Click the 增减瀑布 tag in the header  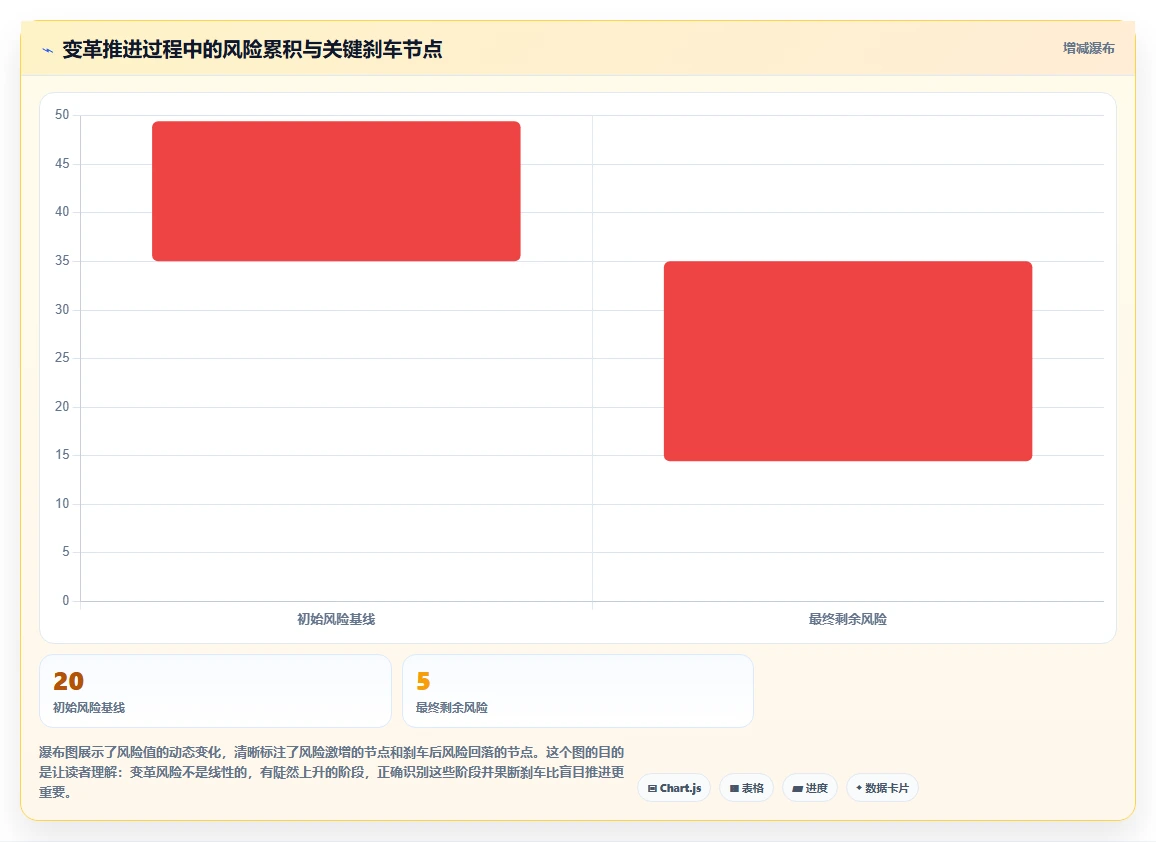click(x=1088, y=49)
